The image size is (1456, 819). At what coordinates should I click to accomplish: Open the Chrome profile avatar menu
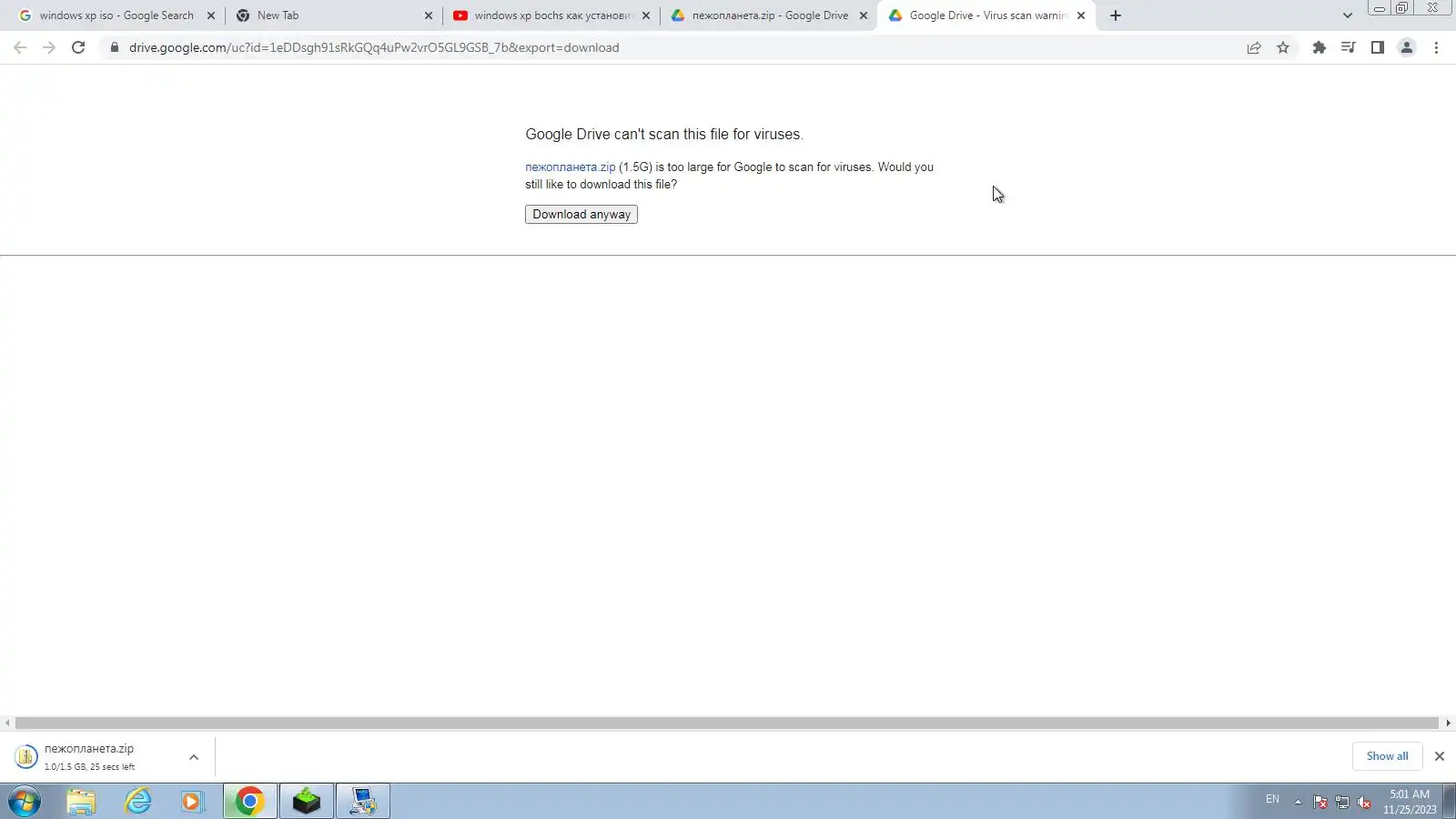(1407, 47)
